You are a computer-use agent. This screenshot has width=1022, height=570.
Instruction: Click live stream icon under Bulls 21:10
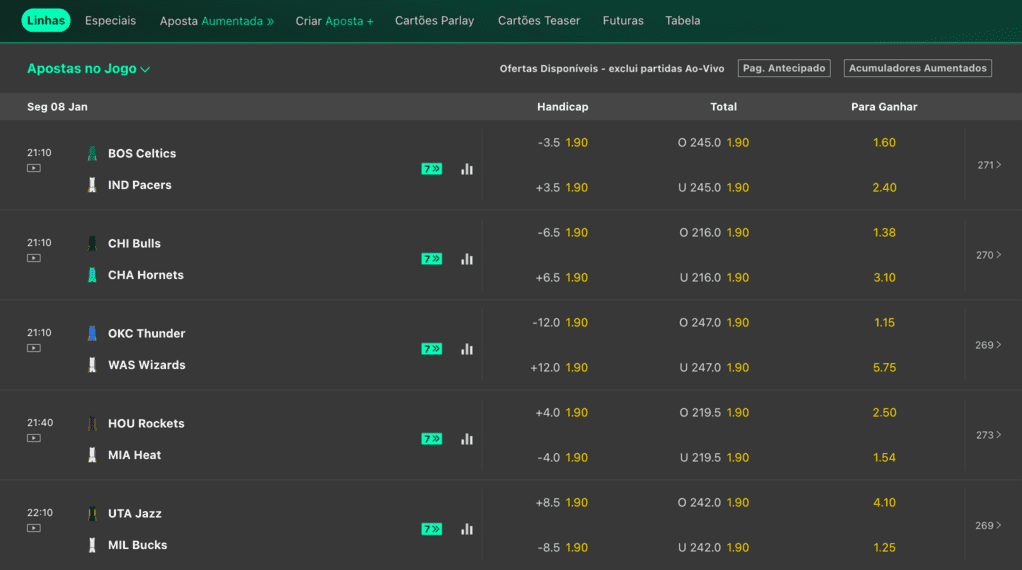point(34,258)
